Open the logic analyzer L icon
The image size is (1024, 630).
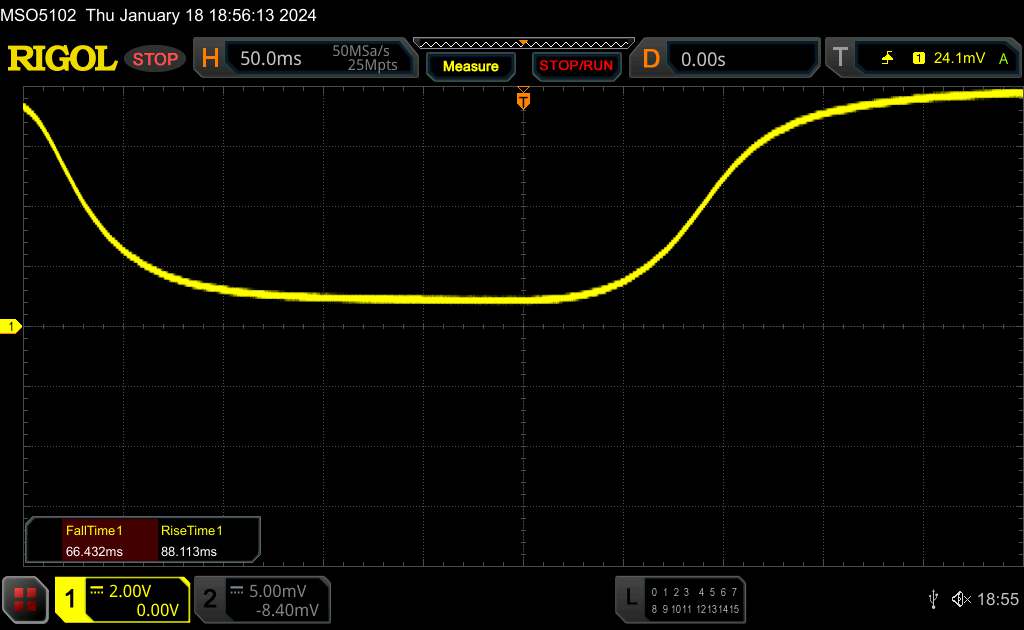630,599
